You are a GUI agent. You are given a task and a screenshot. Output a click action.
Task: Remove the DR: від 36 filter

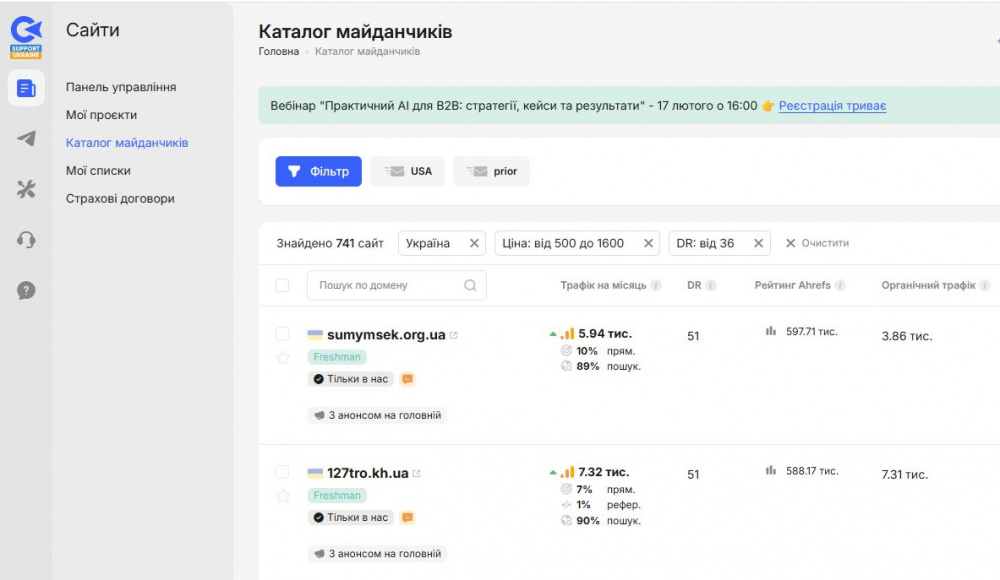[760, 242]
